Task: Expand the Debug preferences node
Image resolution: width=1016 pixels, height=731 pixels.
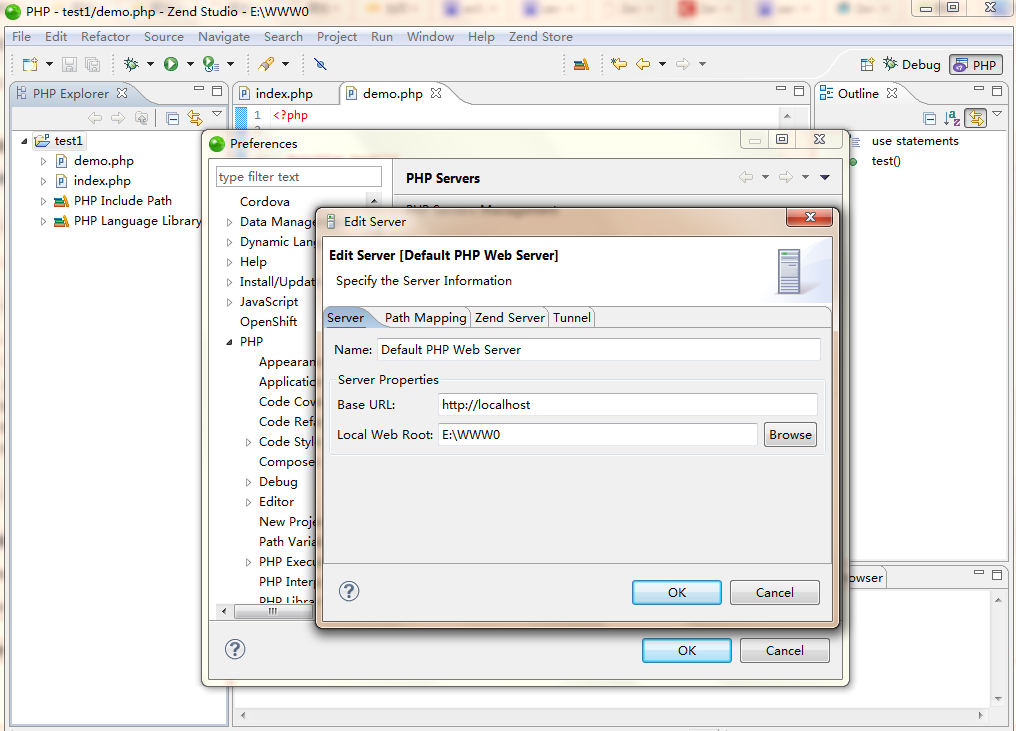Action: tap(248, 482)
